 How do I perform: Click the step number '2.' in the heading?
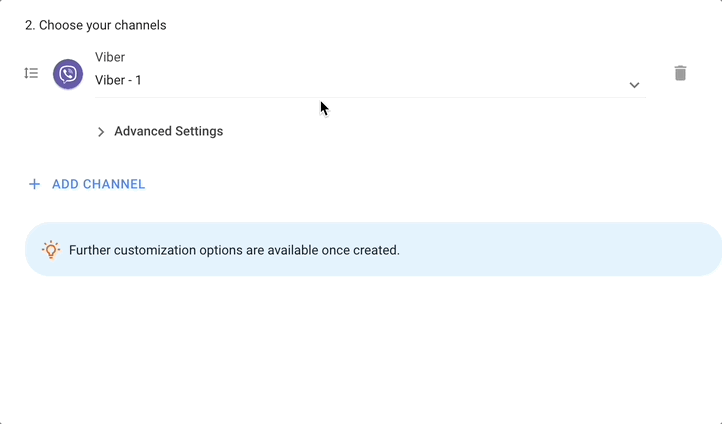pyautogui.click(x=30, y=25)
